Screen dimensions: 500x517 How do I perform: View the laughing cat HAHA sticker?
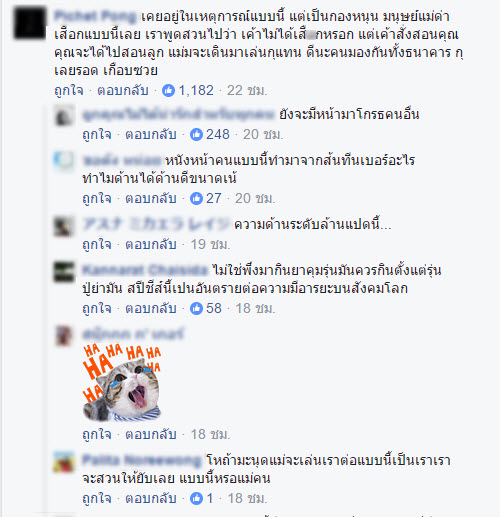122,382
